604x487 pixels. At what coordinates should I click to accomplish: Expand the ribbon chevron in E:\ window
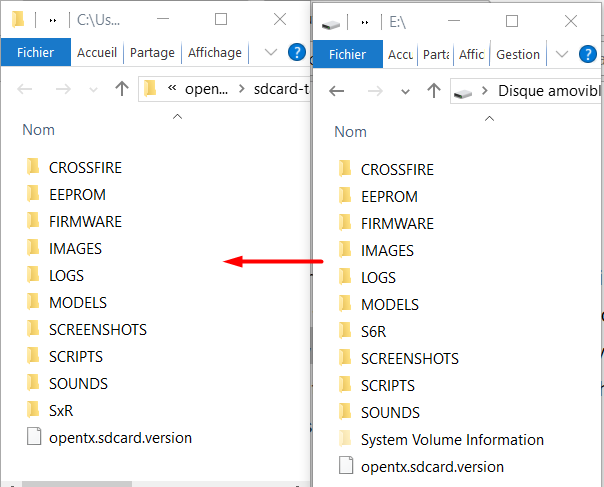tap(565, 55)
